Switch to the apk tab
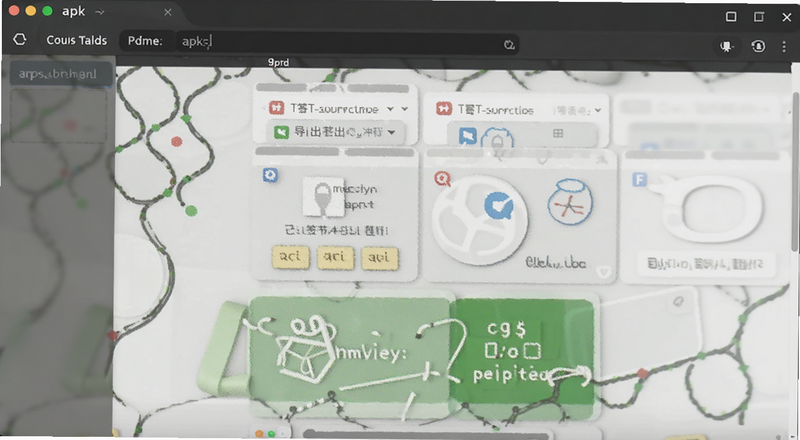Image resolution: width=800 pixels, height=440 pixels. pos(73,11)
